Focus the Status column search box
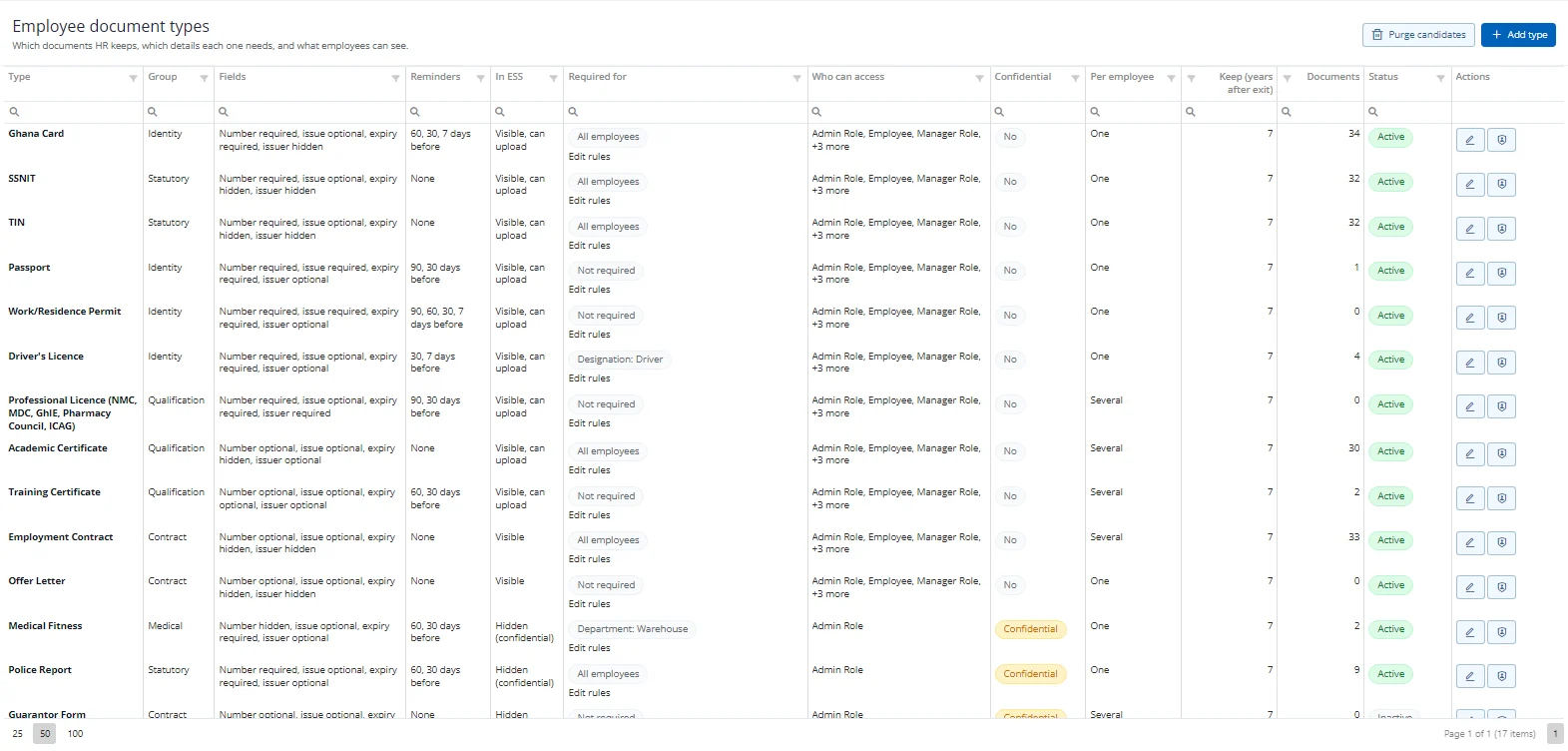The height and width of the screenshot is (751, 1568). [1407, 112]
